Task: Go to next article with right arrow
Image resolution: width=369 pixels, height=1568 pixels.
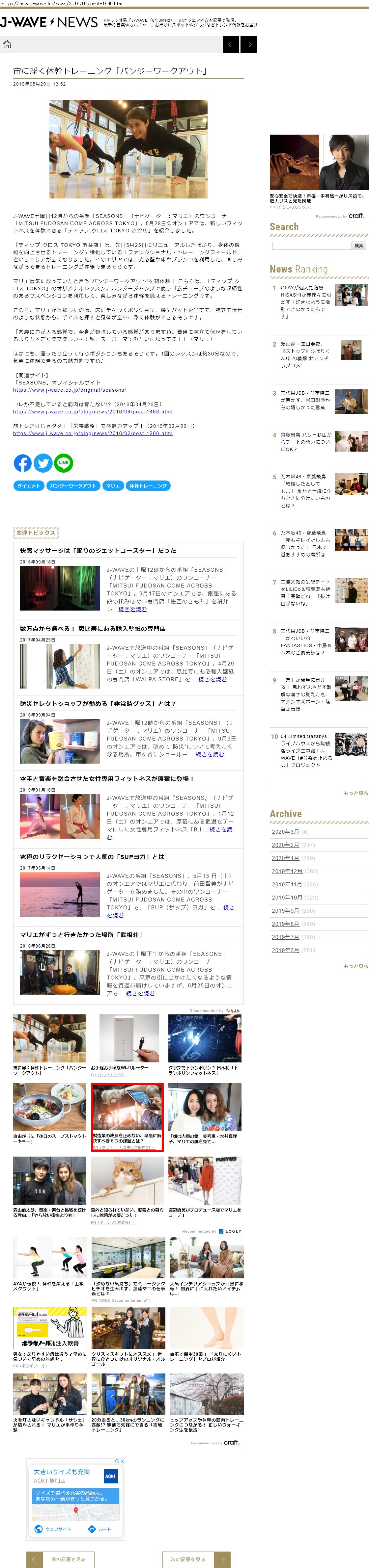Action: pyautogui.click(x=249, y=44)
